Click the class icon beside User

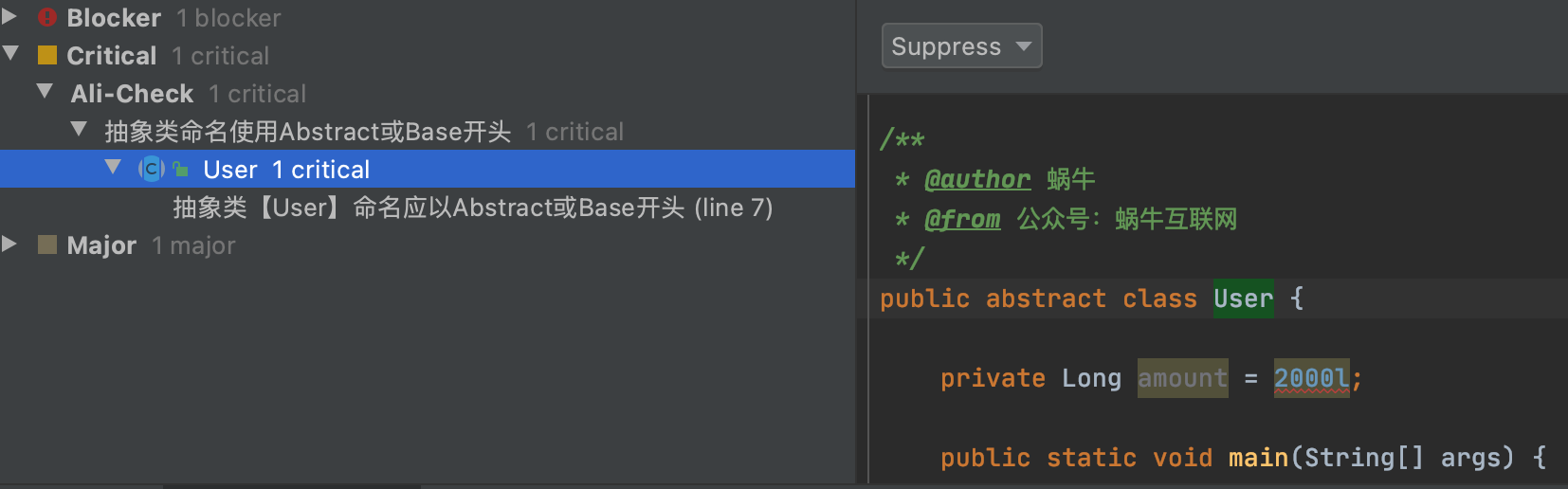point(152,169)
